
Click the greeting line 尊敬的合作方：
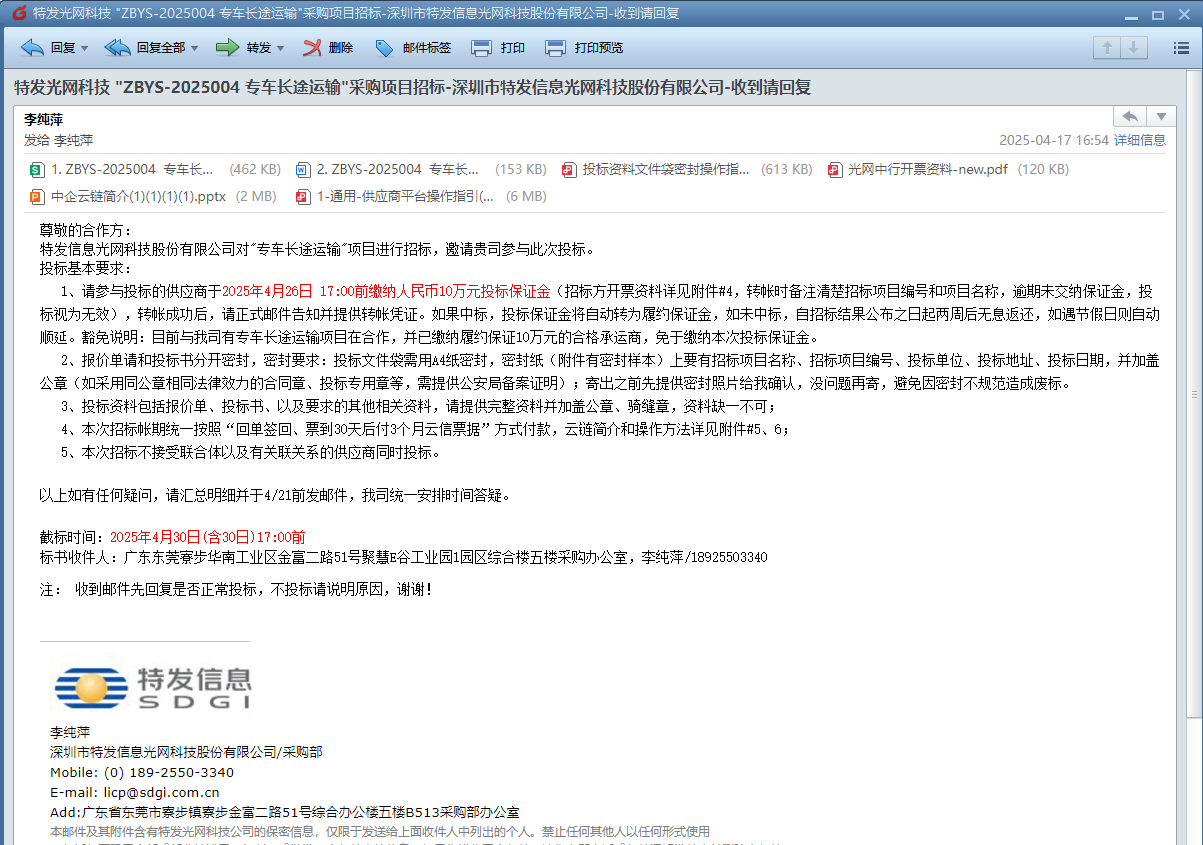point(86,230)
